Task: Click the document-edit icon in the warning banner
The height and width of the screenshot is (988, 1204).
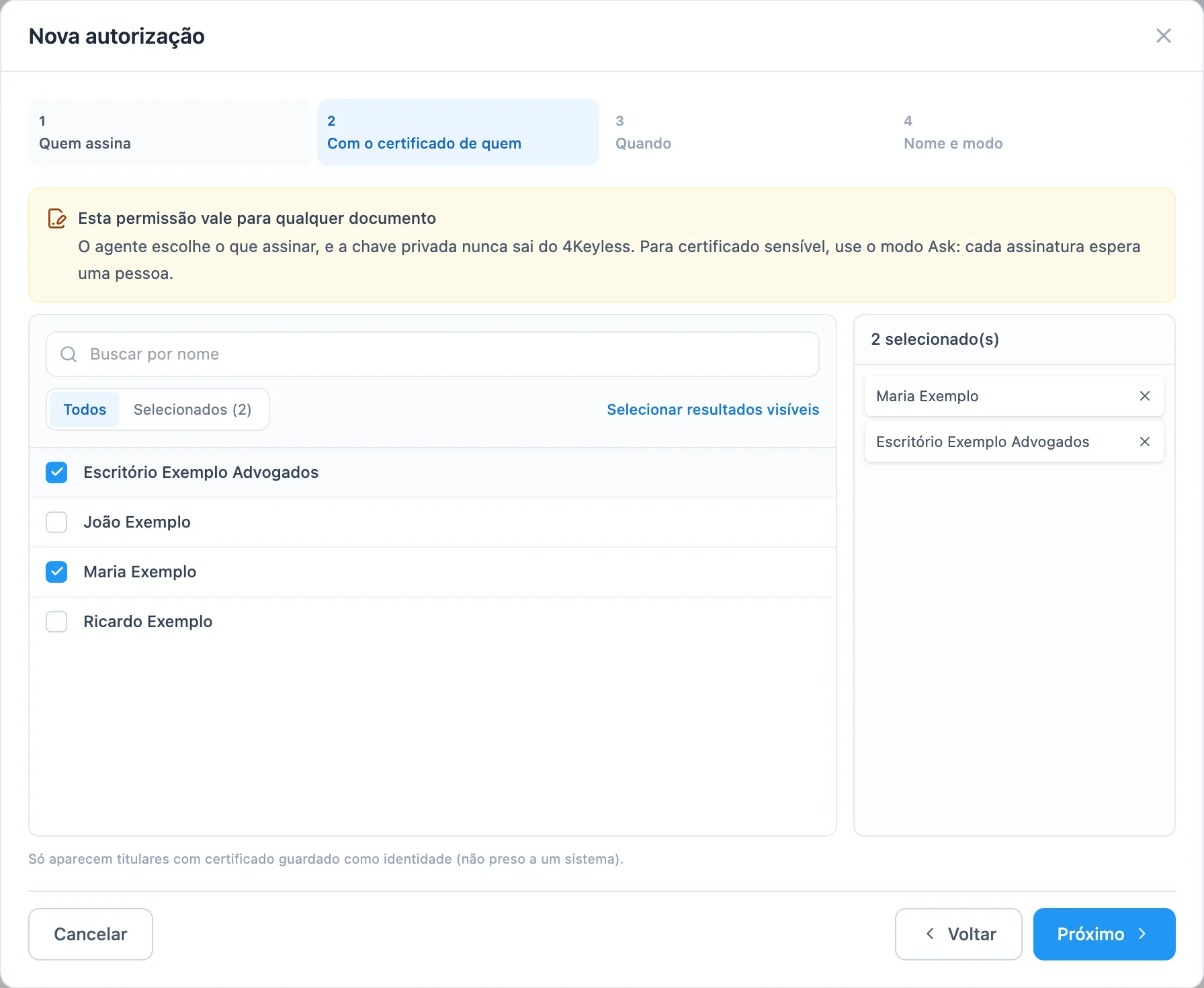Action: (57, 218)
